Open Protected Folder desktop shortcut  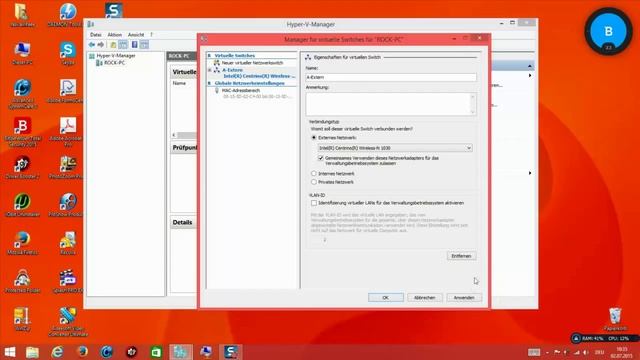(22, 281)
